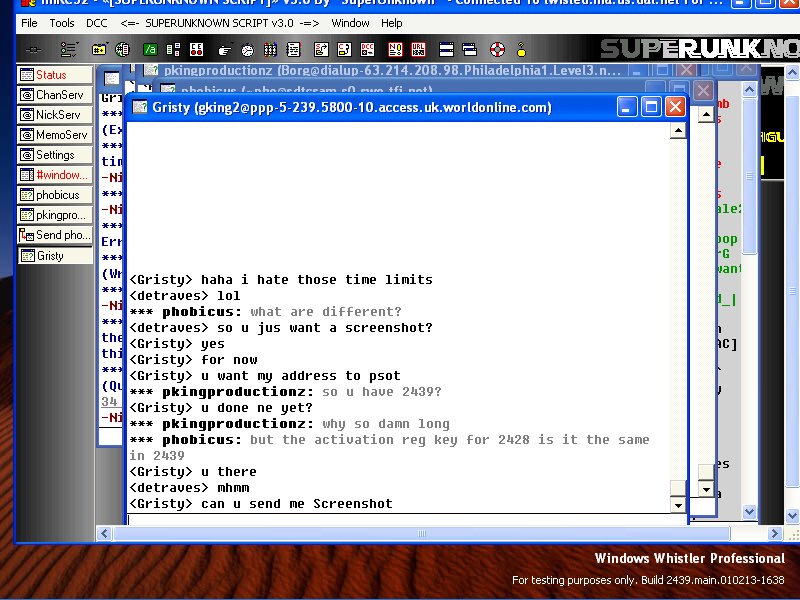Open the Tools menu
The image size is (800, 600).
click(62, 22)
